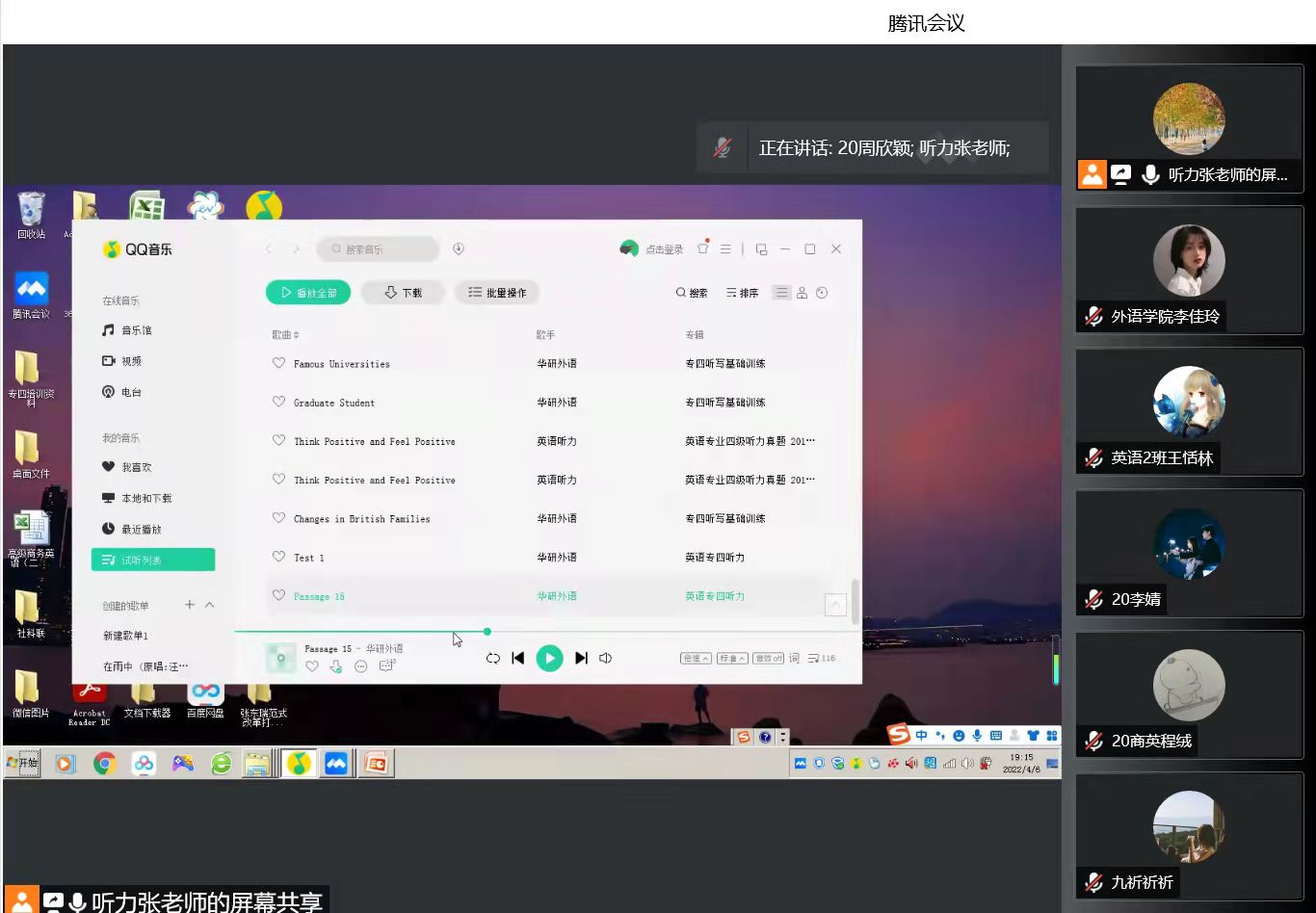The height and width of the screenshot is (913, 1316).
Task: Open the audio quality (标准) dropdown
Action: 732,659
